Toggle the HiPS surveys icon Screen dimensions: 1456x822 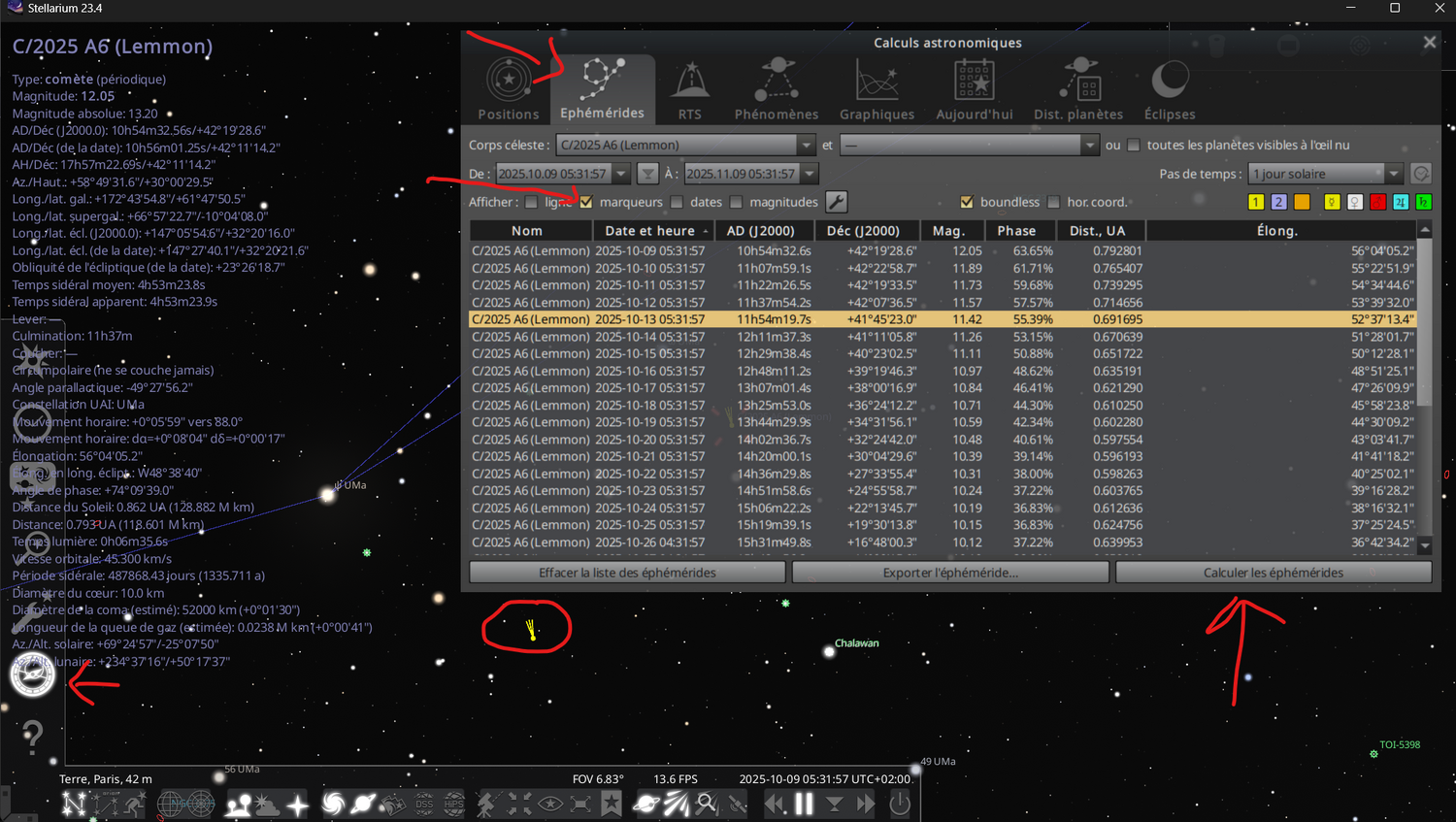click(x=453, y=804)
